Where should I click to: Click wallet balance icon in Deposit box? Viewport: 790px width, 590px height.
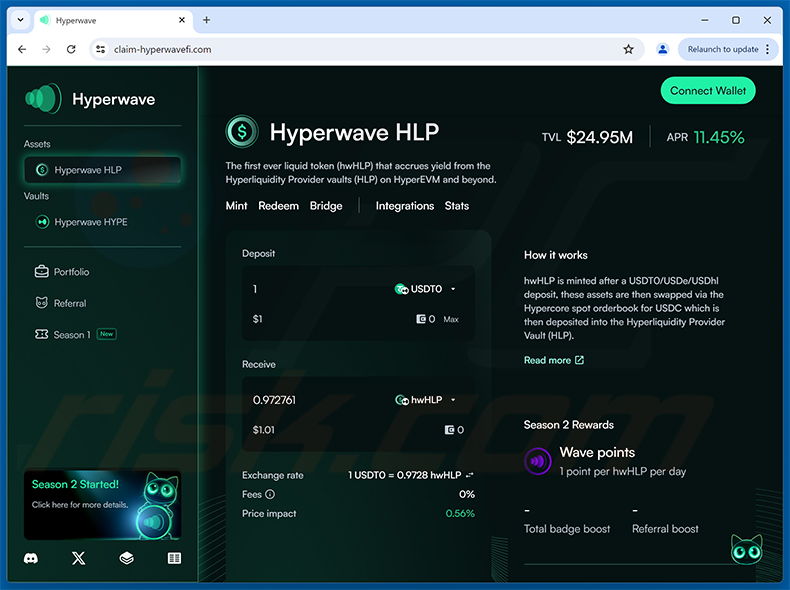coord(421,319)
